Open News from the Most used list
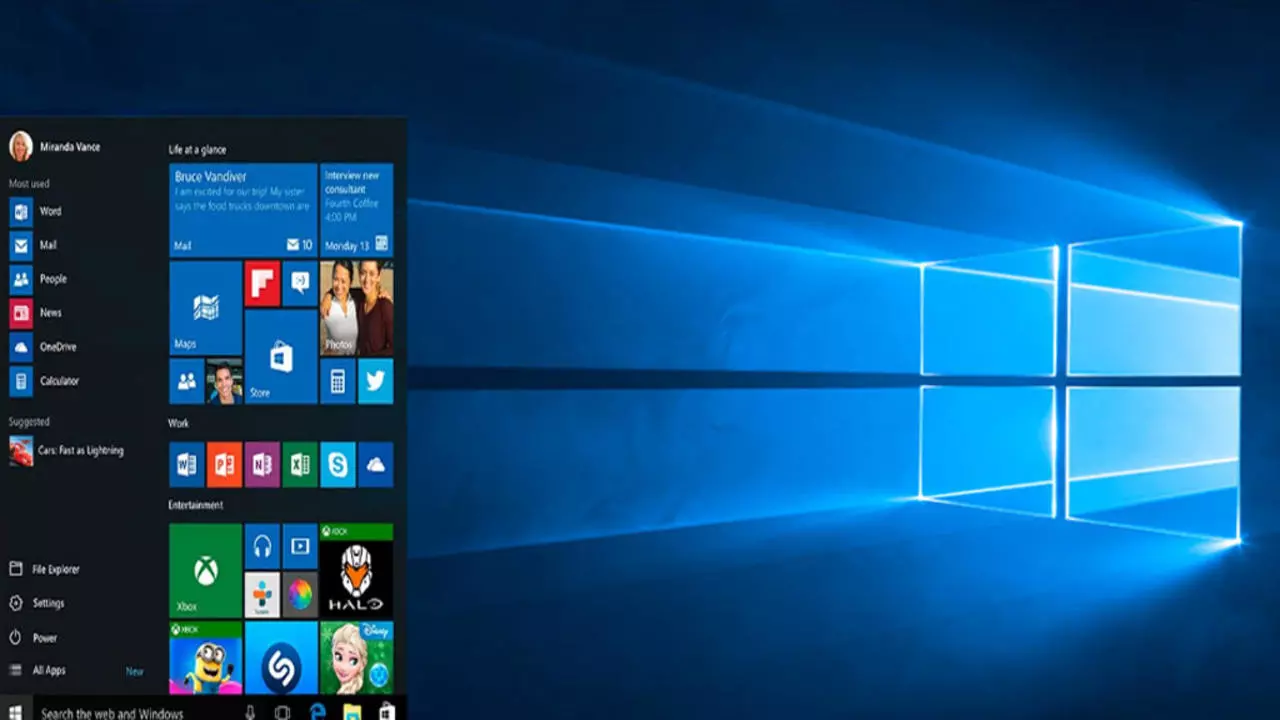Image resolution: width=1280 pixels, height=720 pixels. coord(50,313)
